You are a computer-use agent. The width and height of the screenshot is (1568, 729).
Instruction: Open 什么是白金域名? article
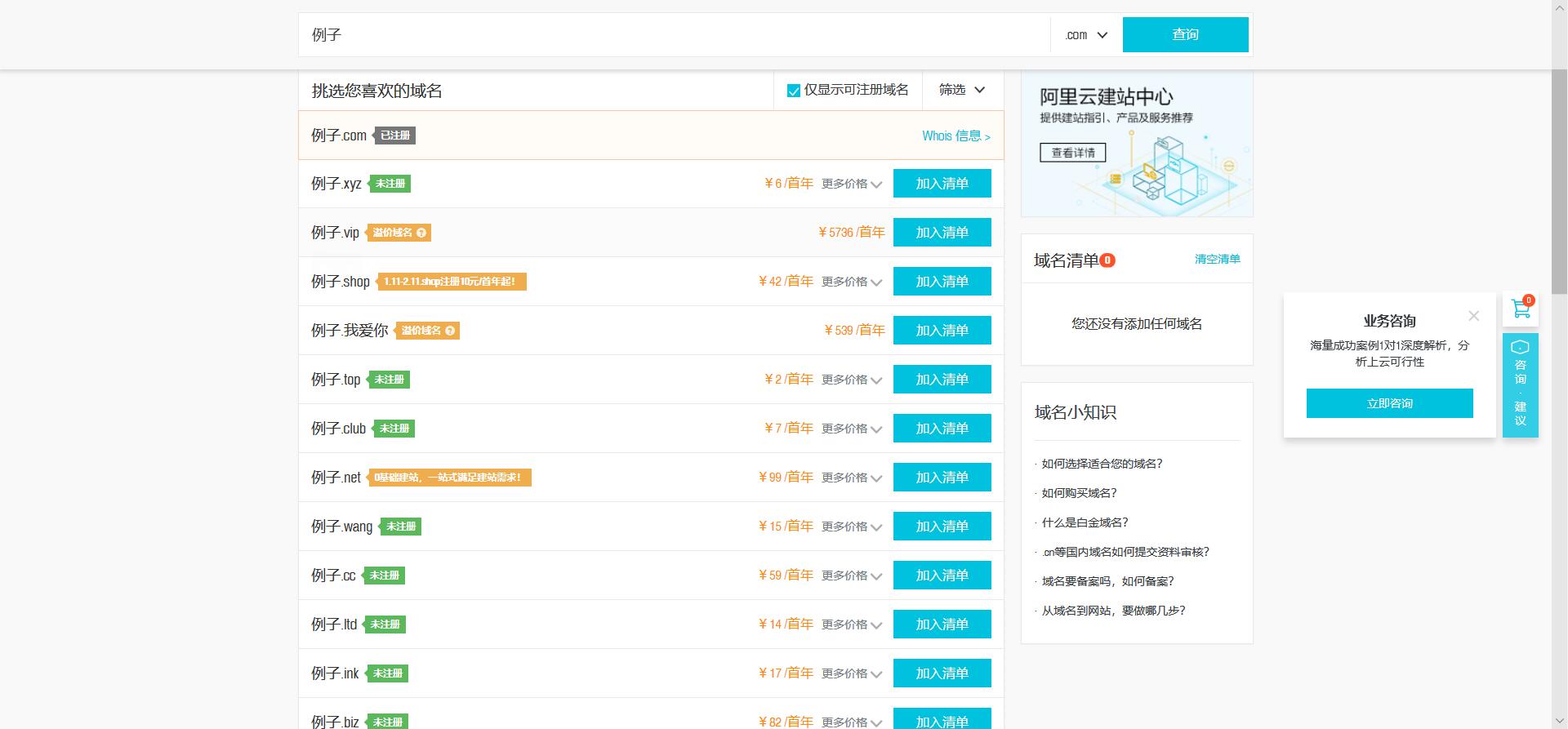pos(1085,522)
